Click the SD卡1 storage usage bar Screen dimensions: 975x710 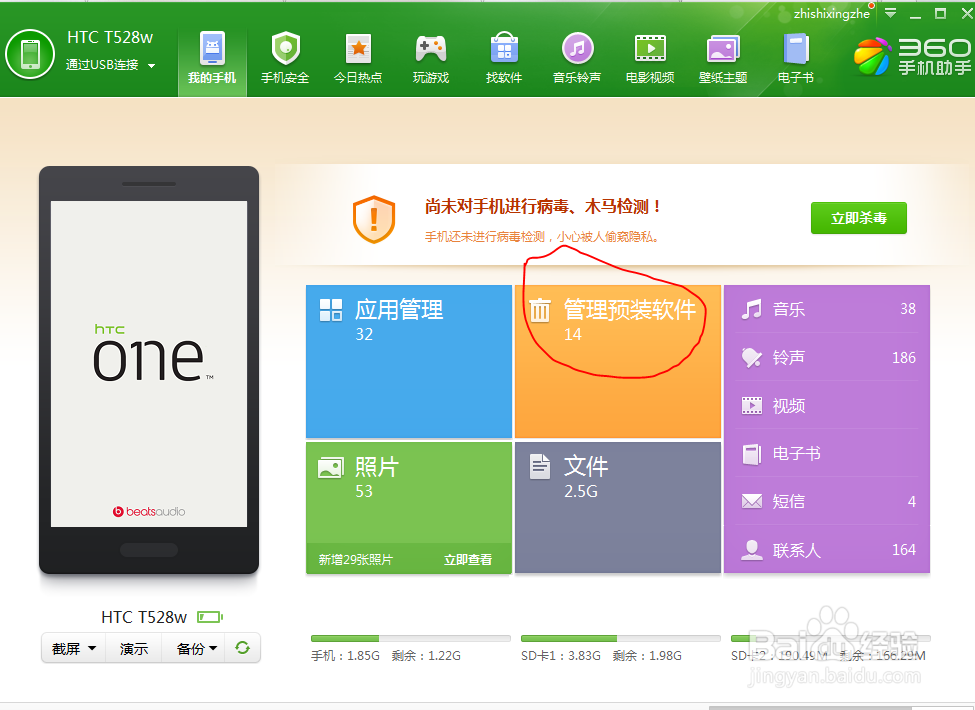[621, 639]
